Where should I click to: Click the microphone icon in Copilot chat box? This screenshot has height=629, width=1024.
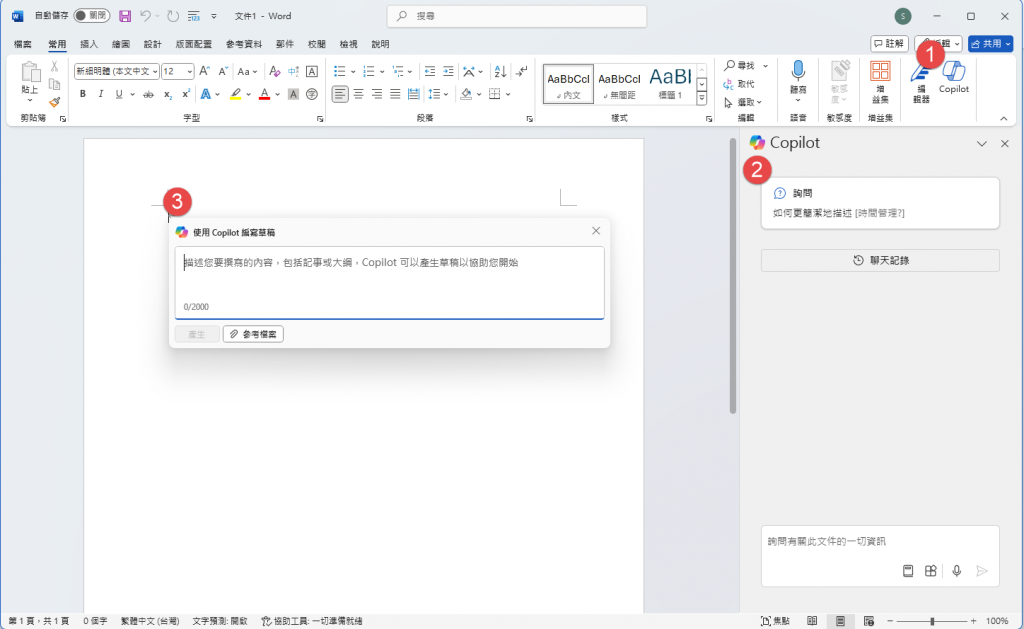click(957, 571)
